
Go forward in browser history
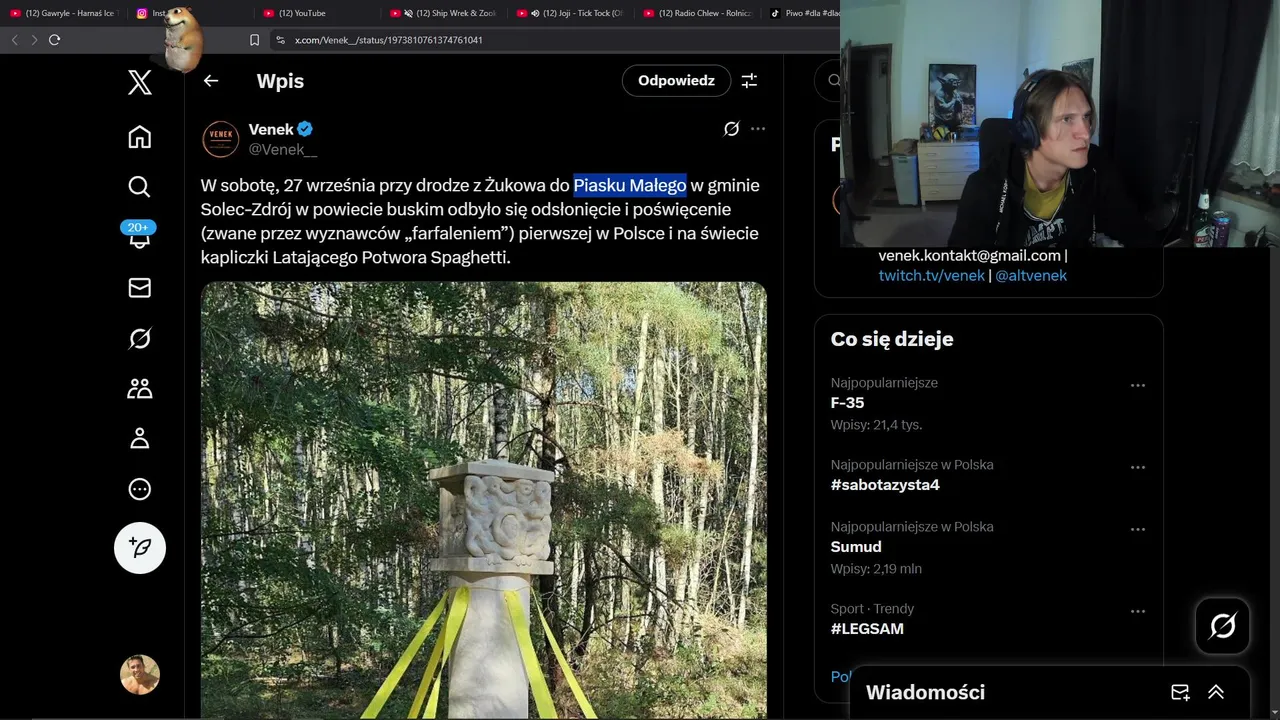coord(34,40)
